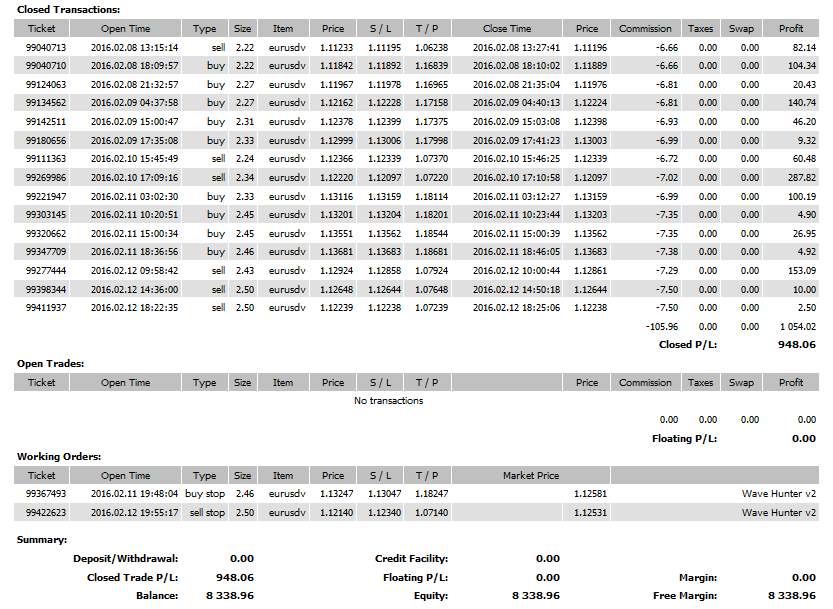Click open time 2016.02.09 04:37:58
833x609 pixels.
134,103
